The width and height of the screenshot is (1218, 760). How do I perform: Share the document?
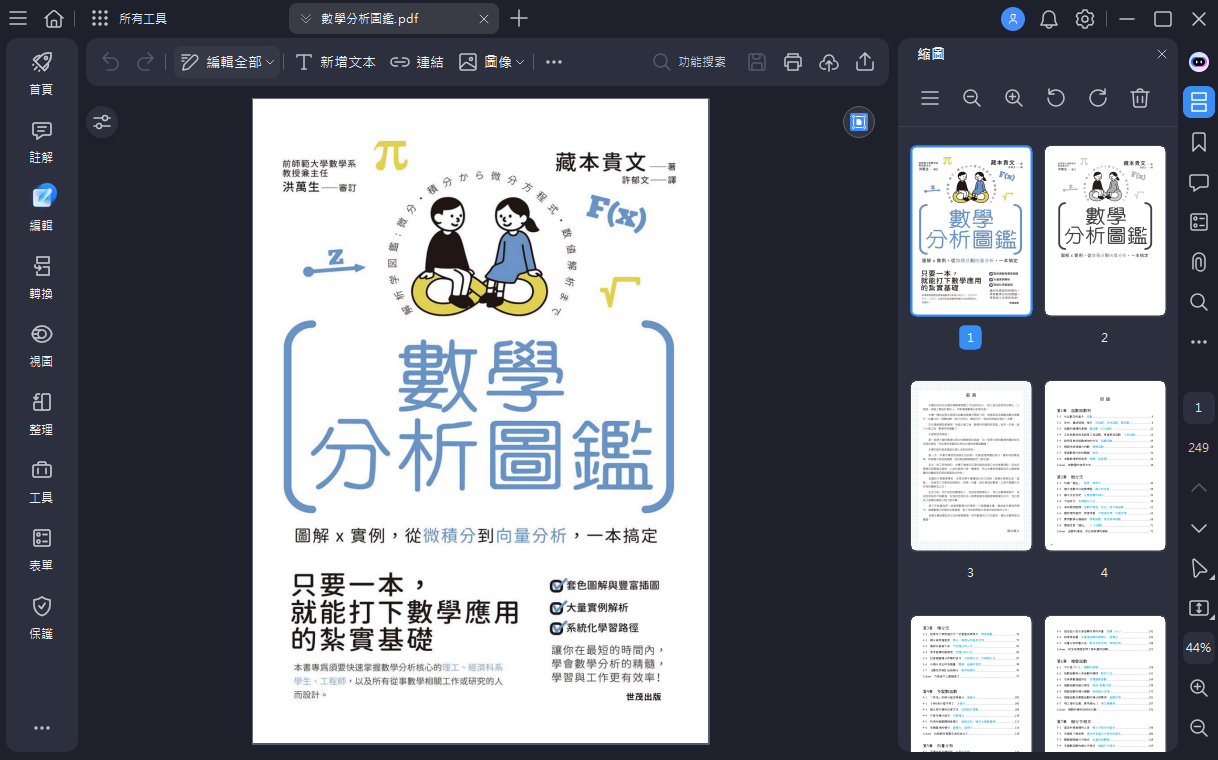point(865,62)
